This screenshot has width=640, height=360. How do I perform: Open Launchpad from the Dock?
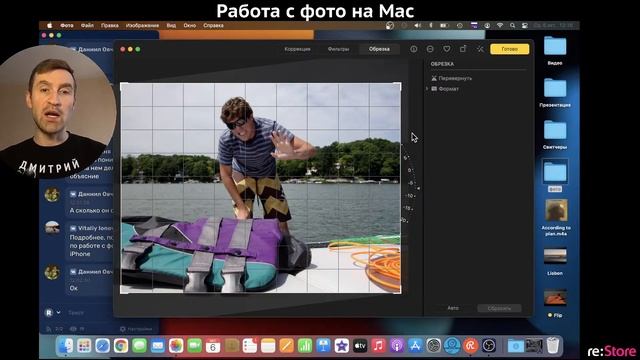point(84,346)
